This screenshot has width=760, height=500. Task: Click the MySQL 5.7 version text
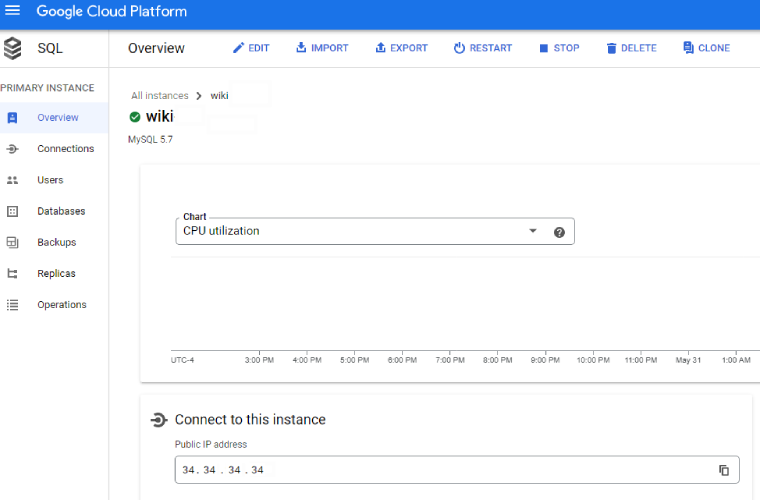click(150, 140)
